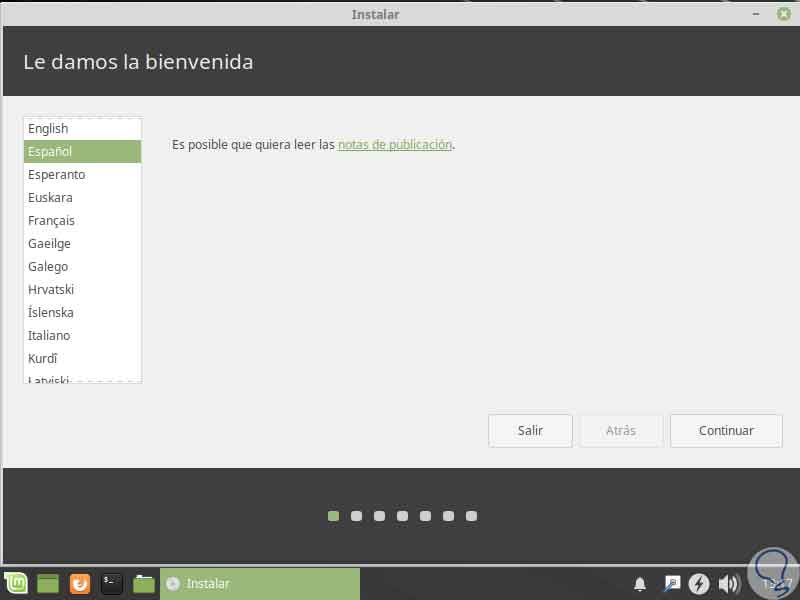Image resolution: width=800 pixels, height=600 pixels.
Task: Open the file manager from the taskbar
Action: coord(142,583)
